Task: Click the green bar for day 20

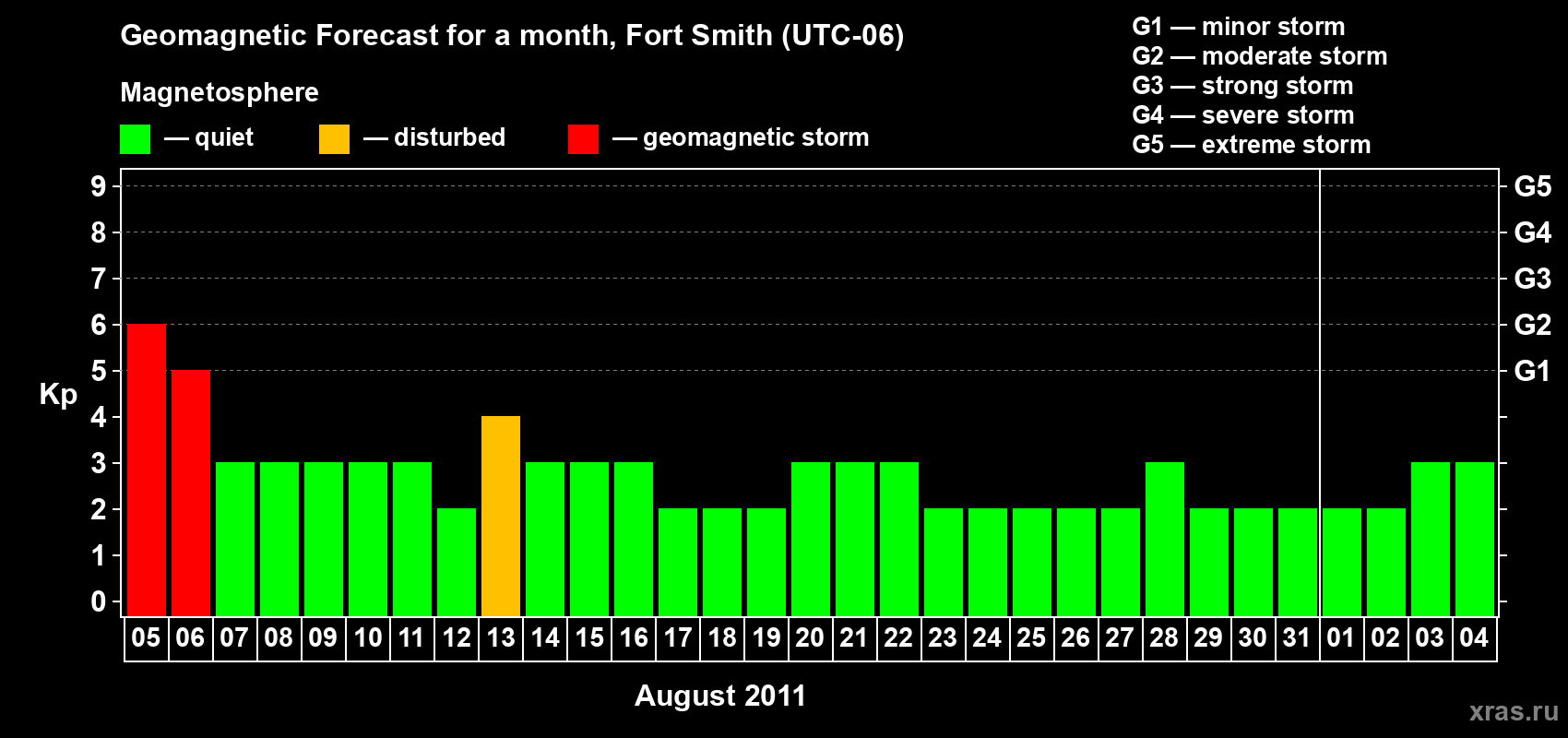Action: pos(811,540)
